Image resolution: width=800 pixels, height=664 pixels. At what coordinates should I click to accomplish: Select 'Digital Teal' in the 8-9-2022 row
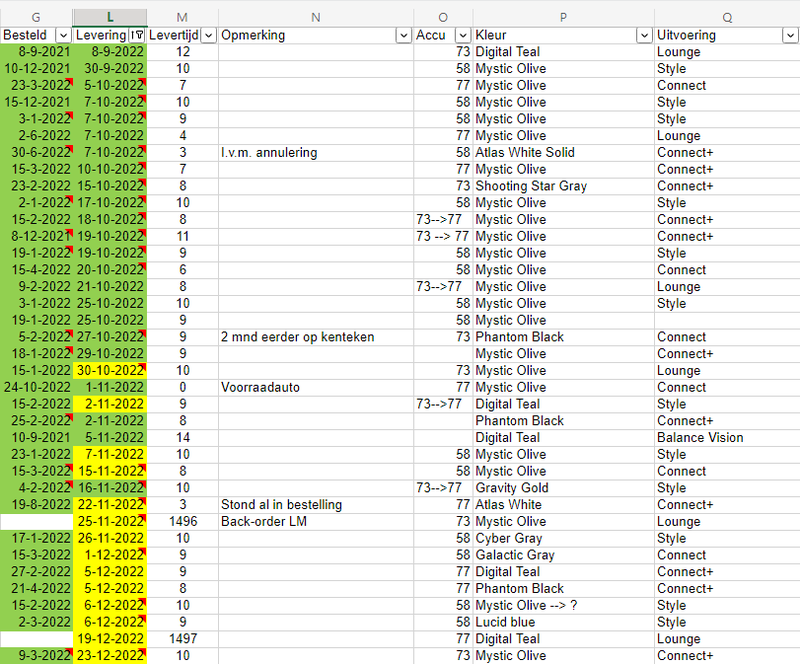tap(563, 52)
